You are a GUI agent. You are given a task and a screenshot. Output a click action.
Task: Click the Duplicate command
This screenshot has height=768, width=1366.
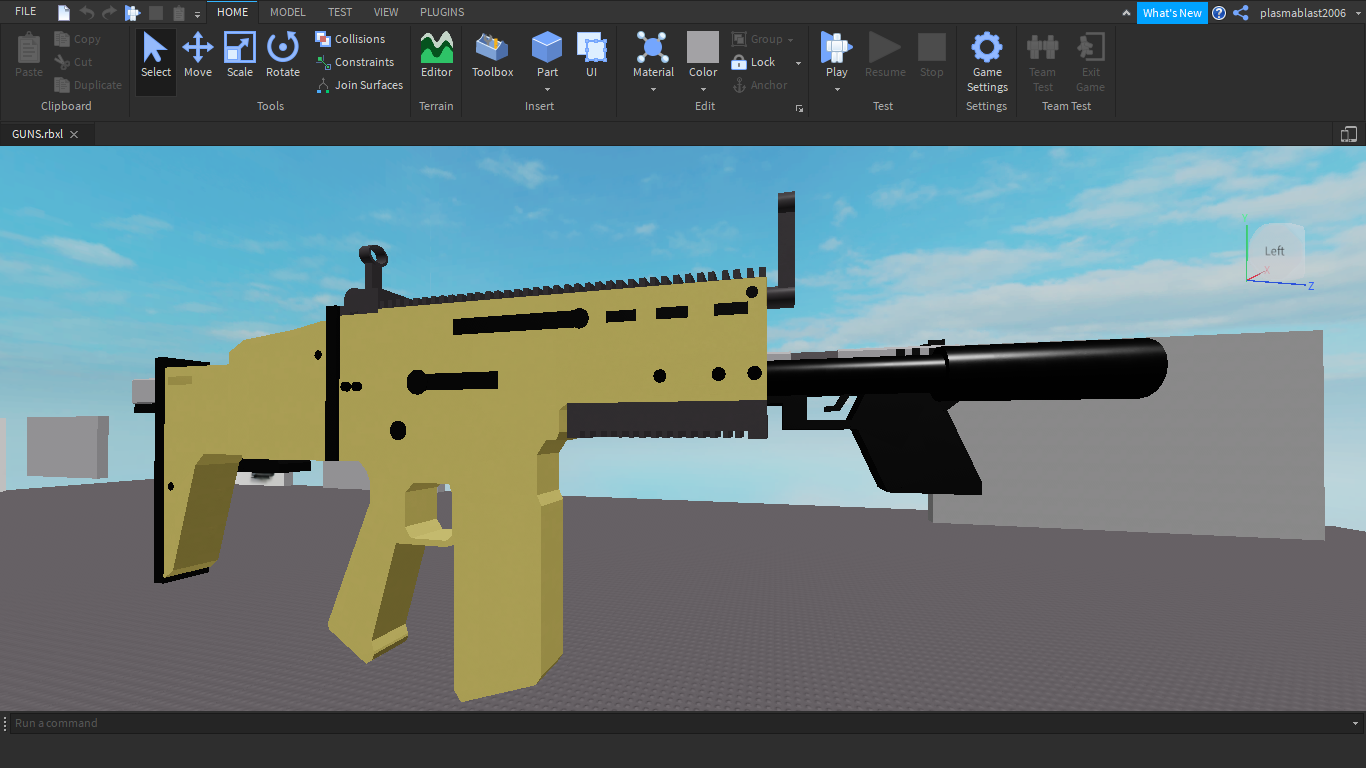tap(88, 85)
